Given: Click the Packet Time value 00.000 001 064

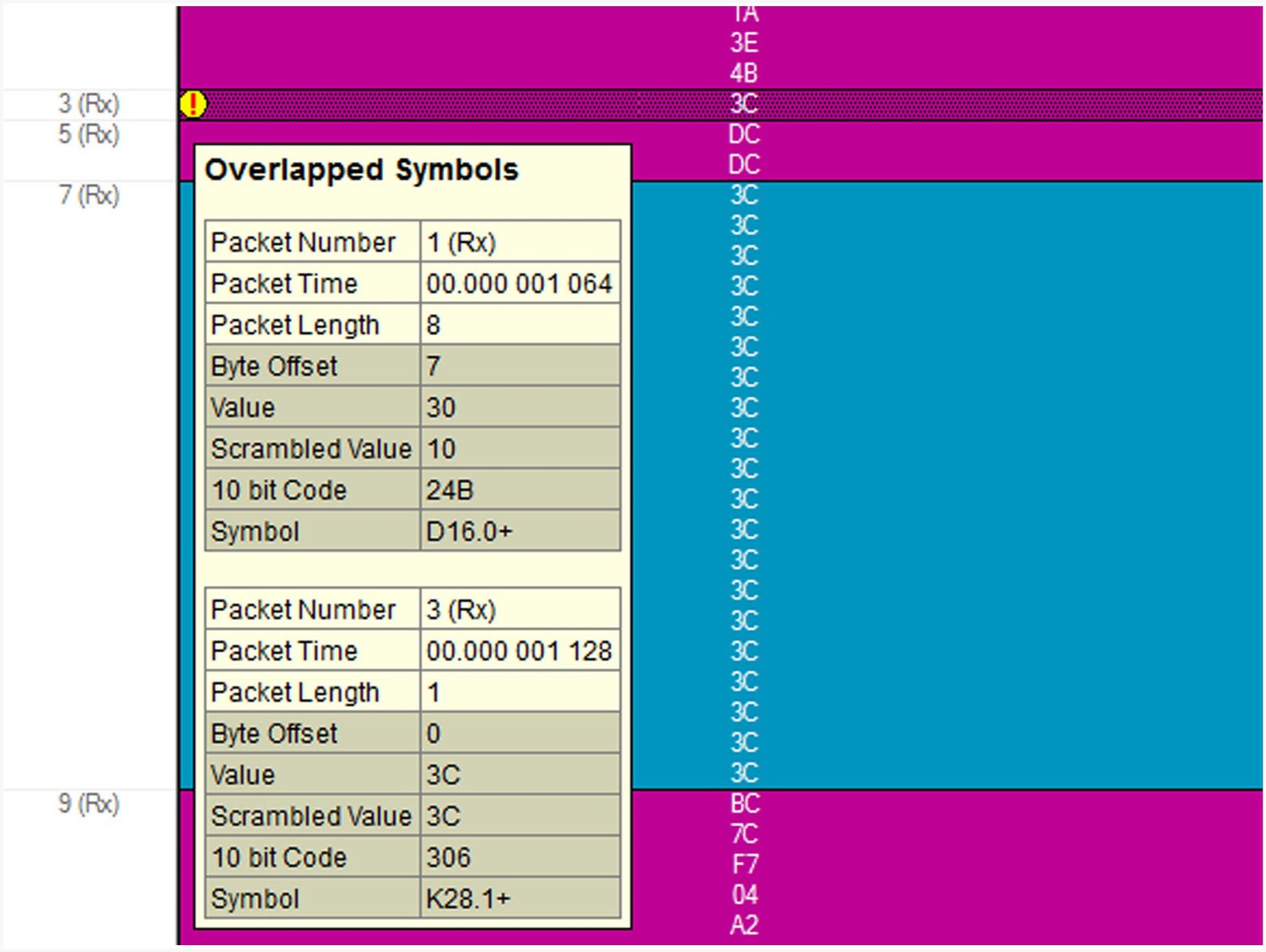Looking at the screenshot, I should (519, 283).
